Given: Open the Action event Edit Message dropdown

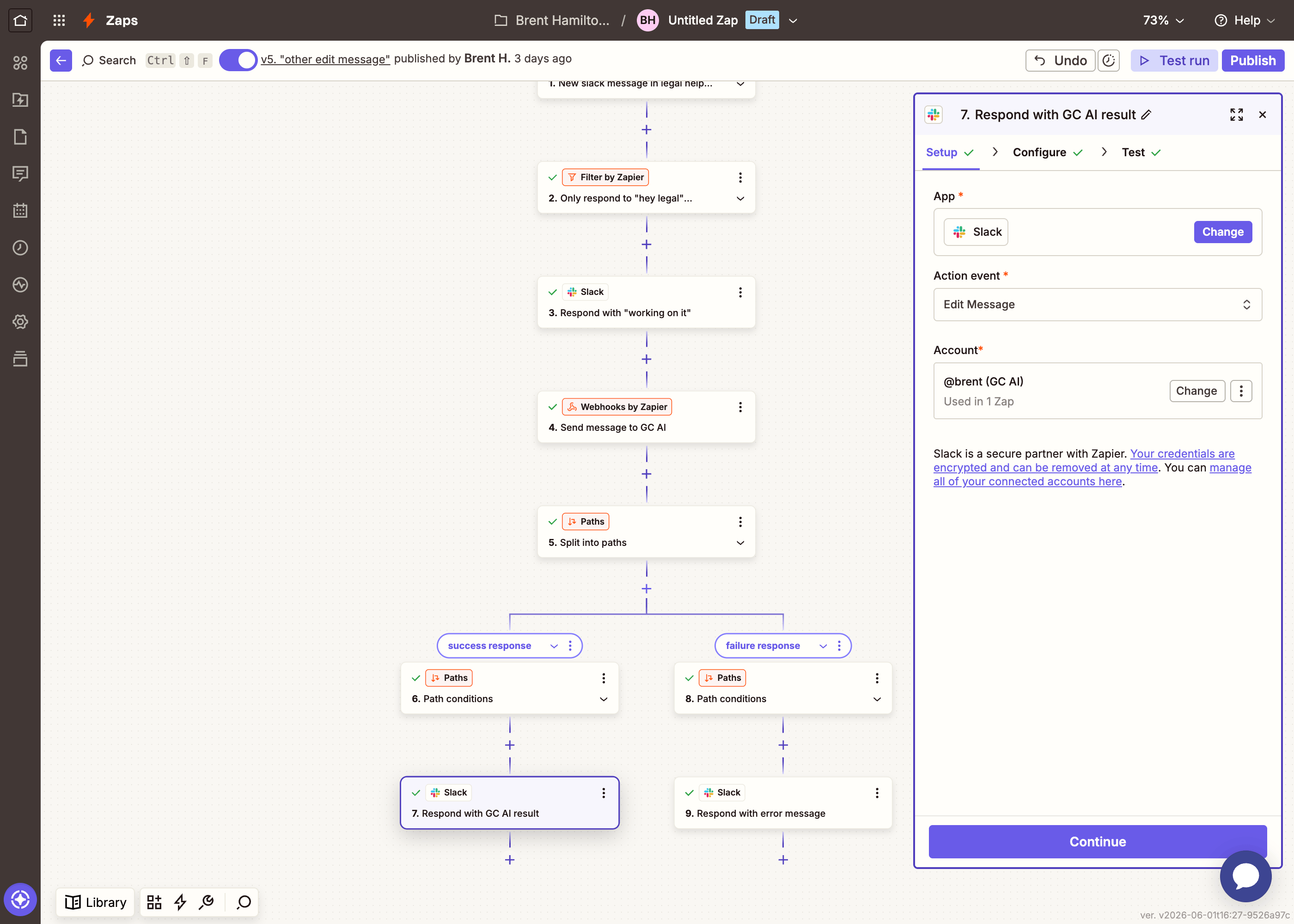Looking at the screenshot, I should 1097,305.
